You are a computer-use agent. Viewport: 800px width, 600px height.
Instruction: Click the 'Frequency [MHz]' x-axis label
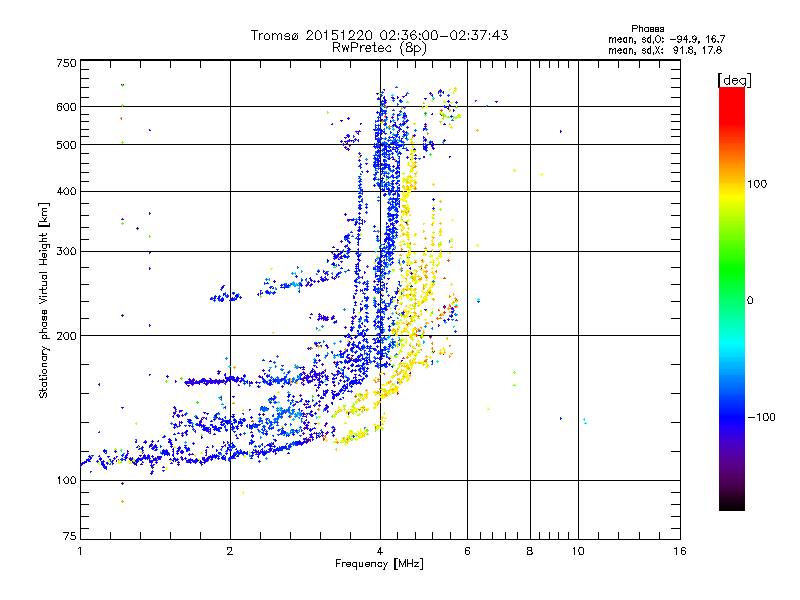379,564
